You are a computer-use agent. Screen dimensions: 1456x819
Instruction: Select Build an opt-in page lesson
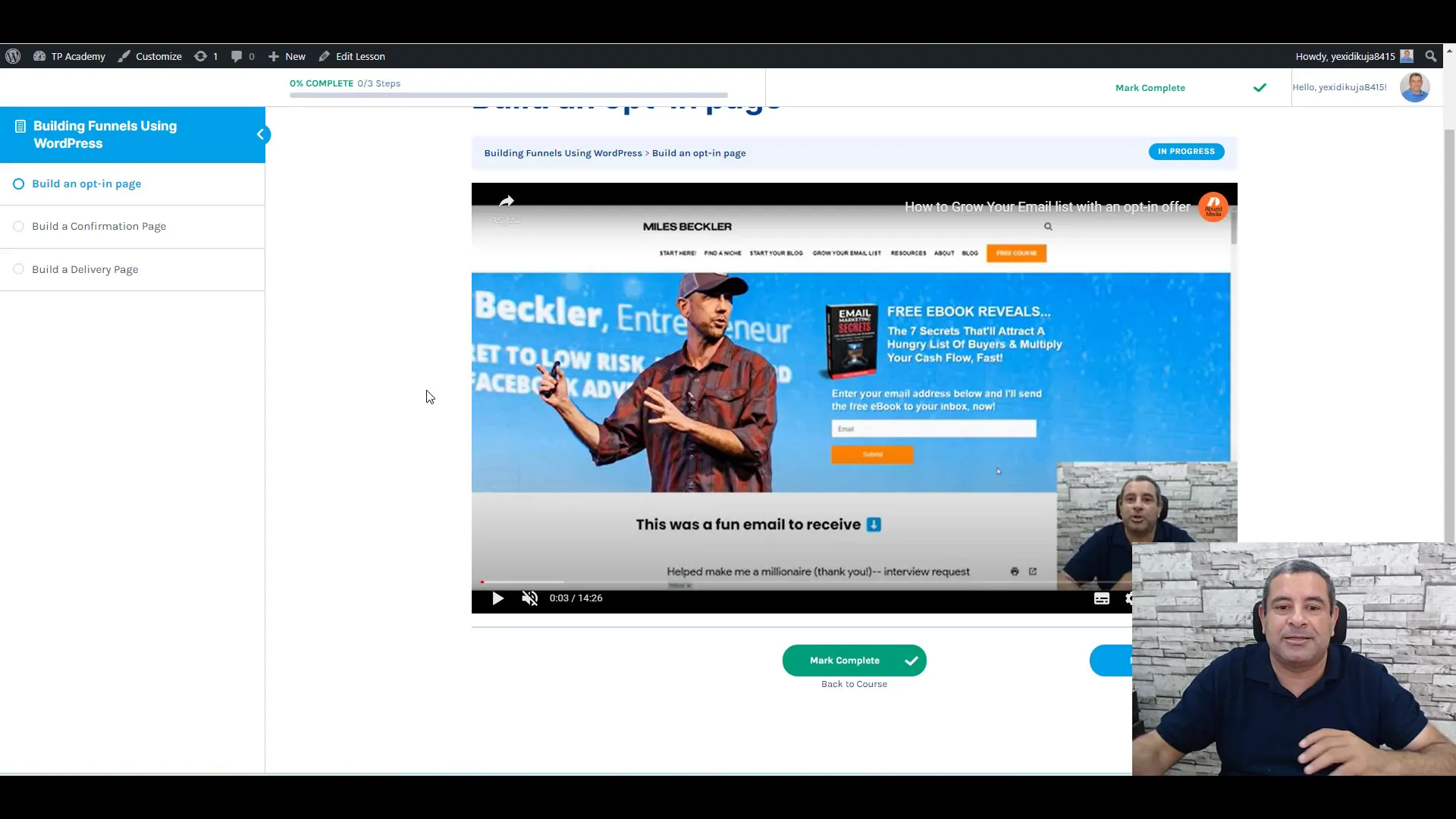pos(86,184)
